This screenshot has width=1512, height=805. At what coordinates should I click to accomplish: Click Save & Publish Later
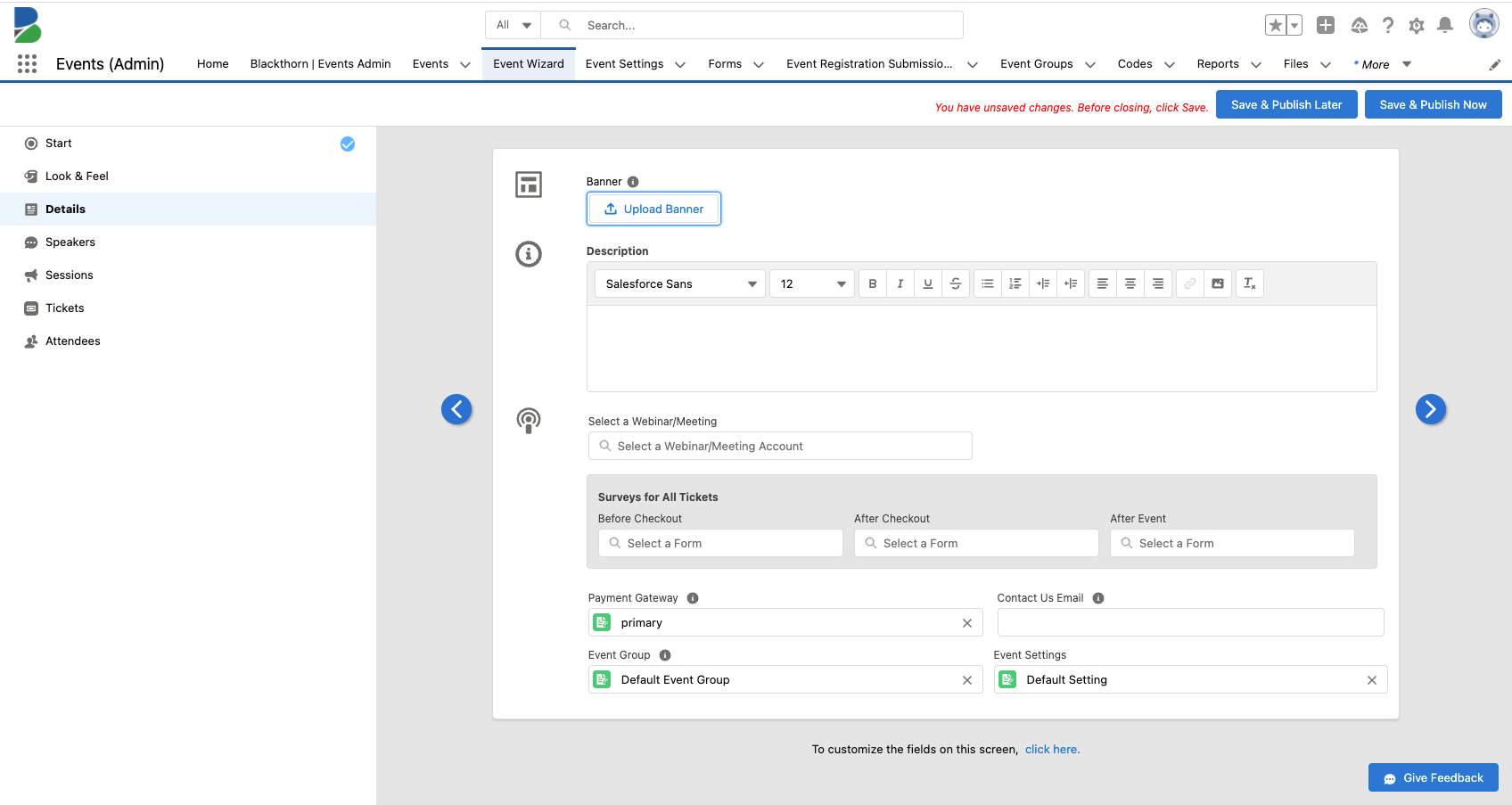tap(1286, 104)
